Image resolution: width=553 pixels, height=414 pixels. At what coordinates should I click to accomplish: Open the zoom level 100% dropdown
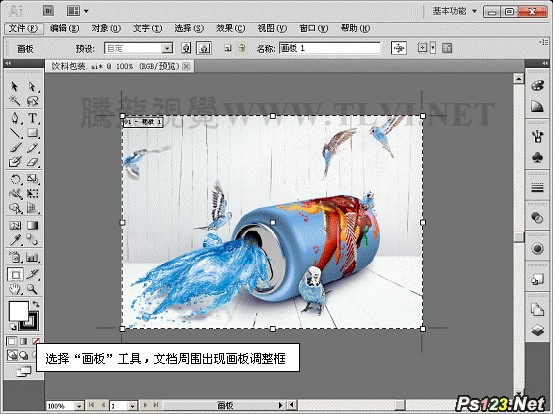coord(80,406)
